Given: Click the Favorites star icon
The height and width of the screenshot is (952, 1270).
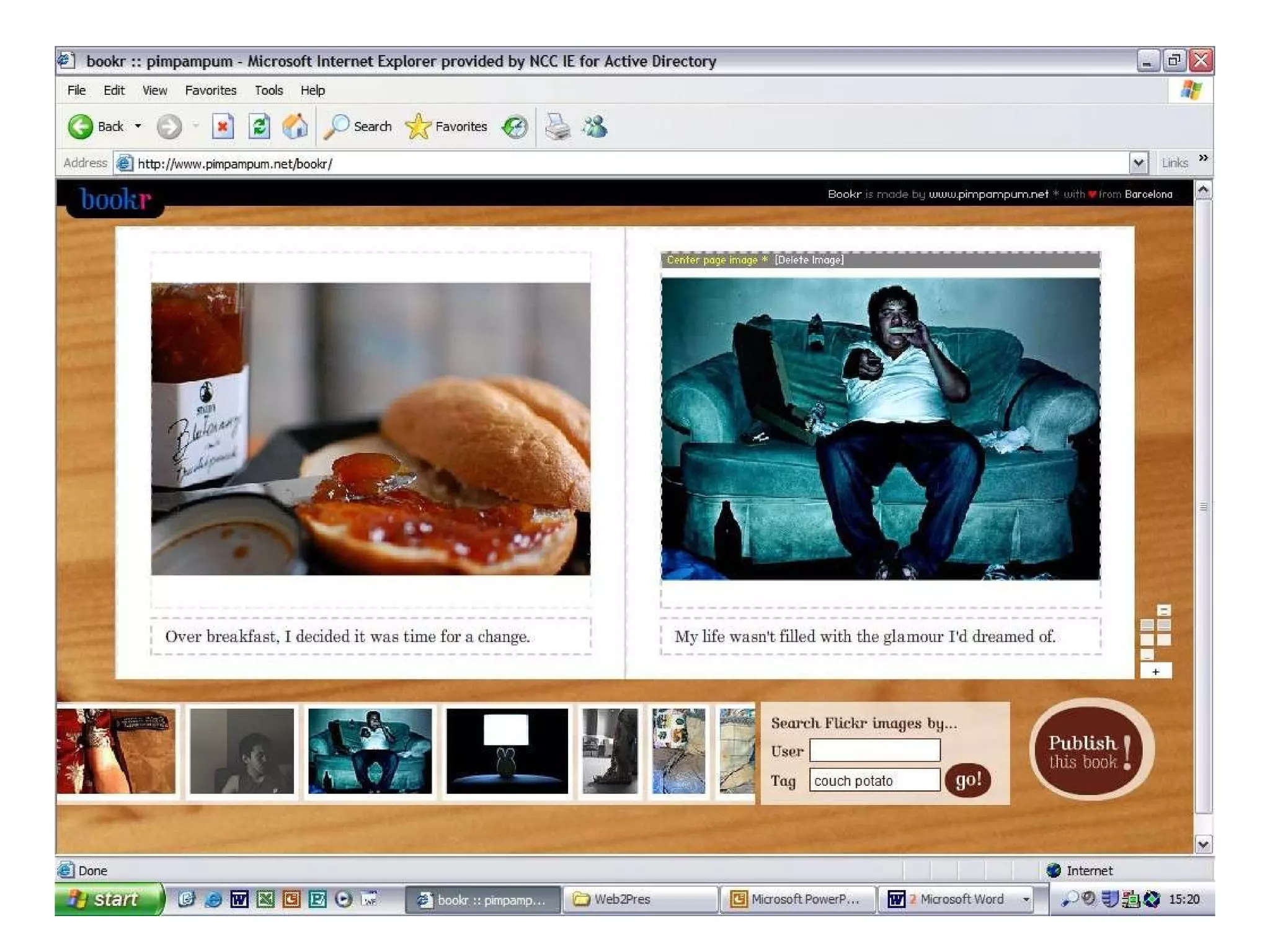Looking at the screenshot, I should (x=418, y=126).
